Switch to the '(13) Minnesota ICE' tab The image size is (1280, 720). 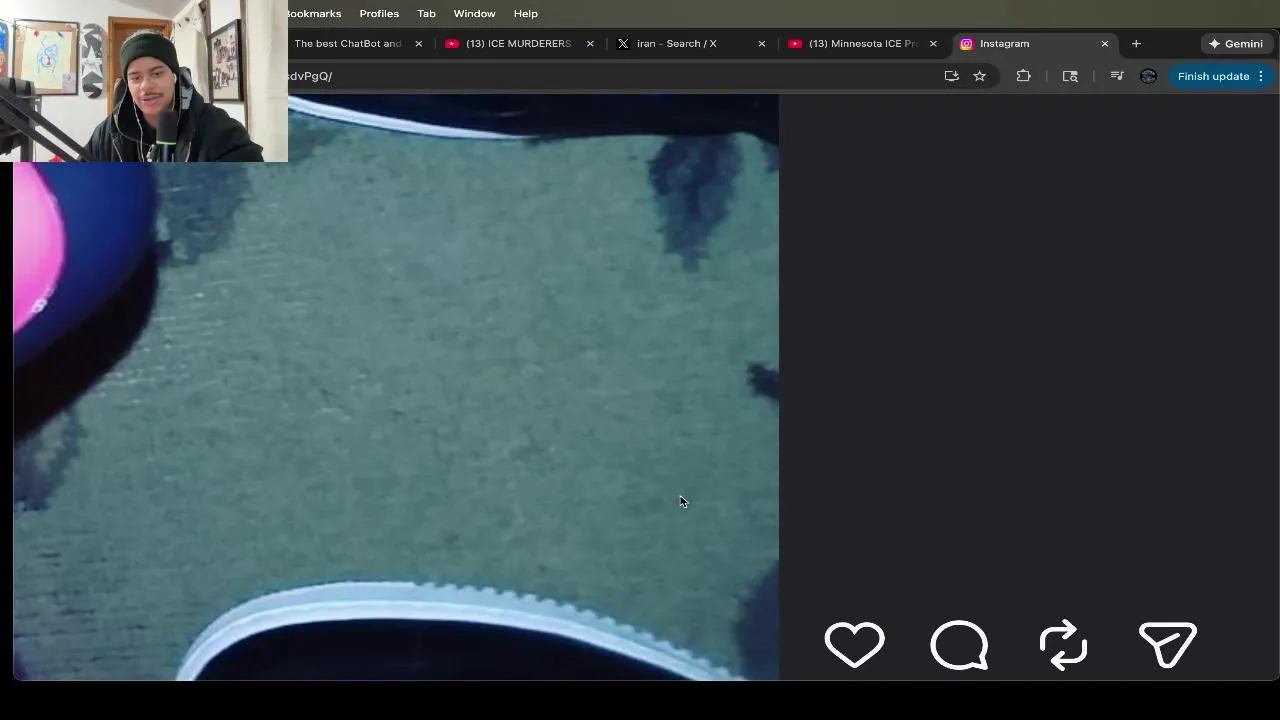tap(862, 44)
